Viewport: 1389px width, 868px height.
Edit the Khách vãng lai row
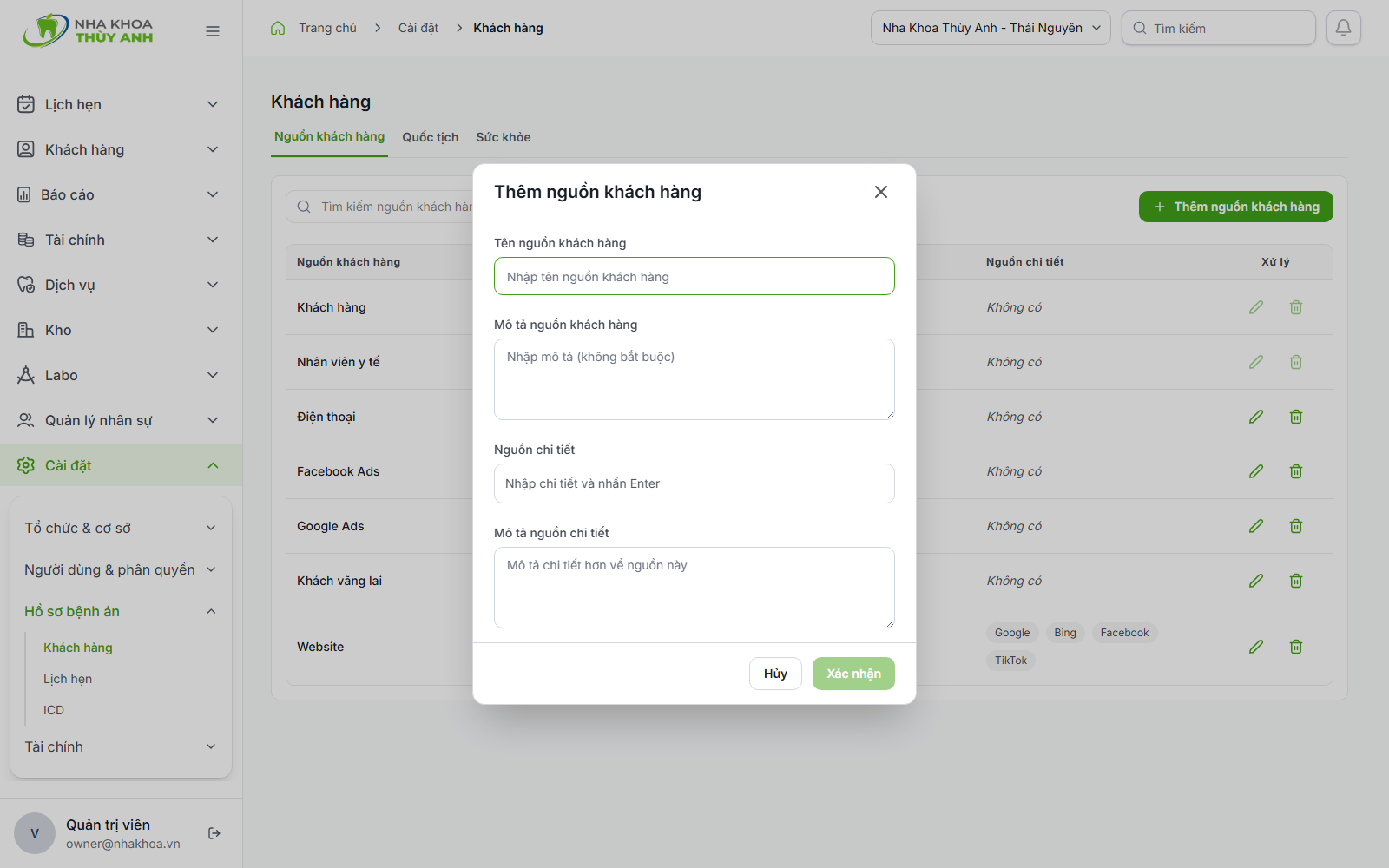coord(1256,581)
